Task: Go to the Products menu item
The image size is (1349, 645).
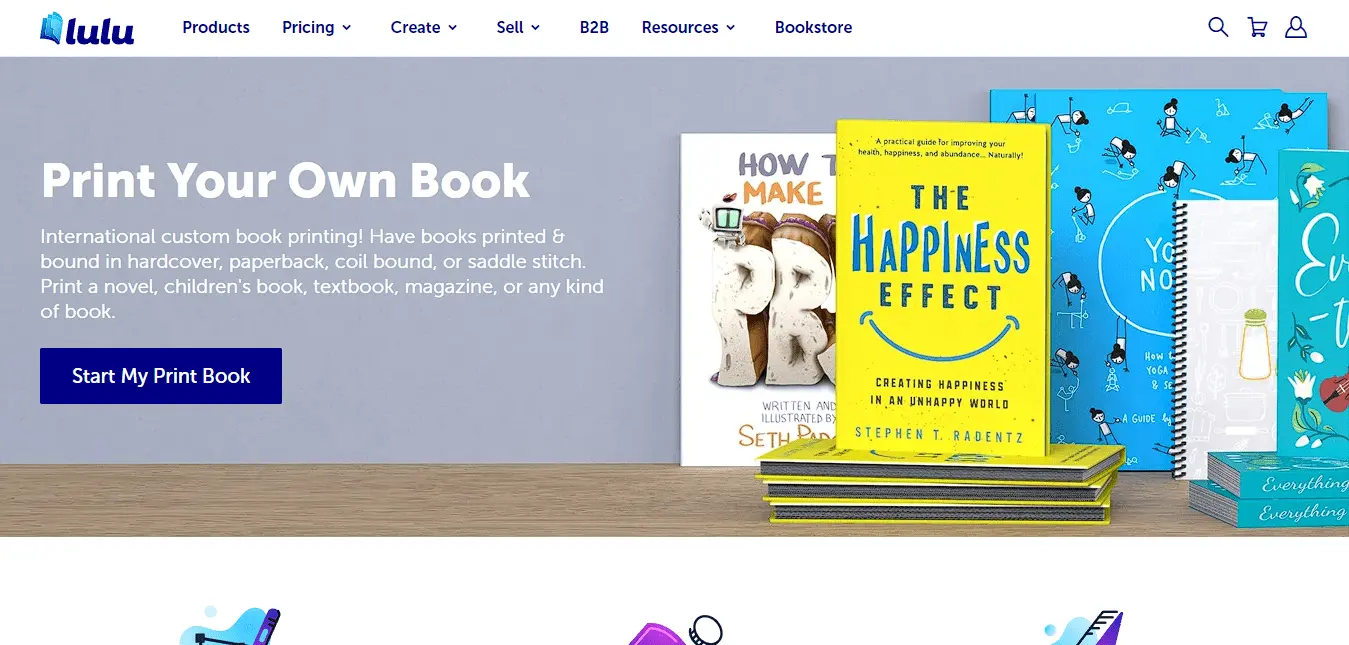Action: coord(216,27)
